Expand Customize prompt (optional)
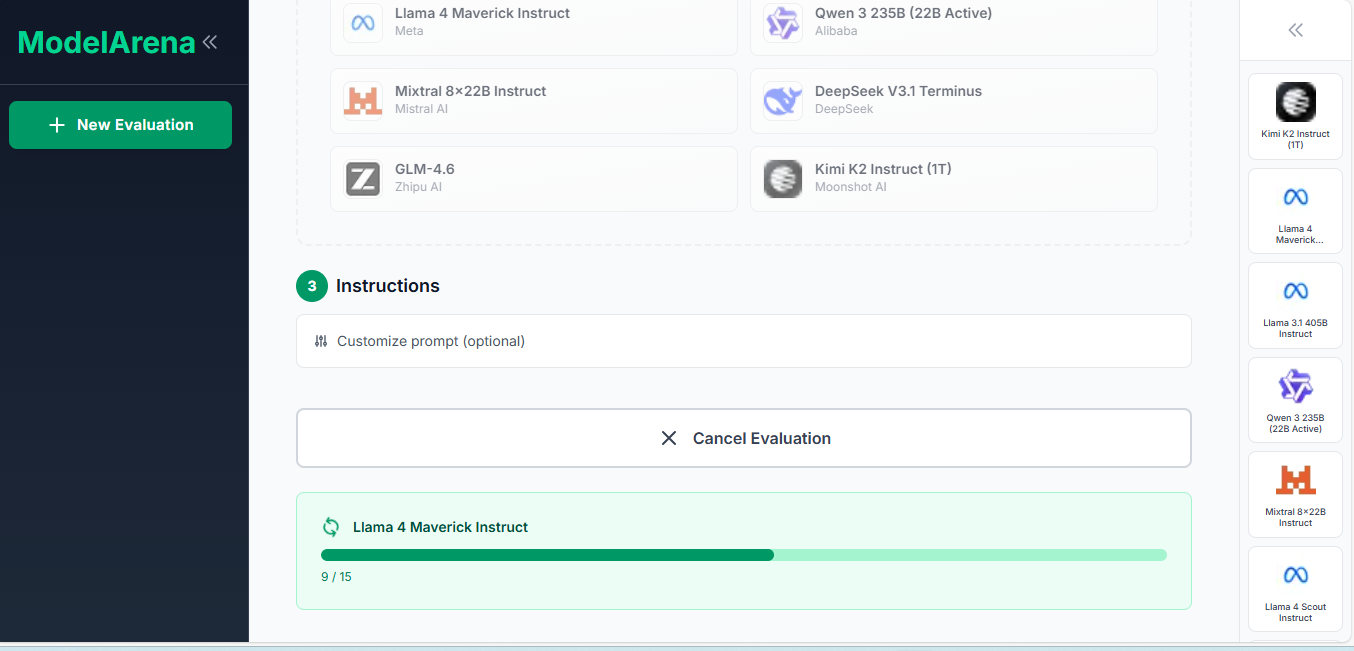 coord(744,341)
